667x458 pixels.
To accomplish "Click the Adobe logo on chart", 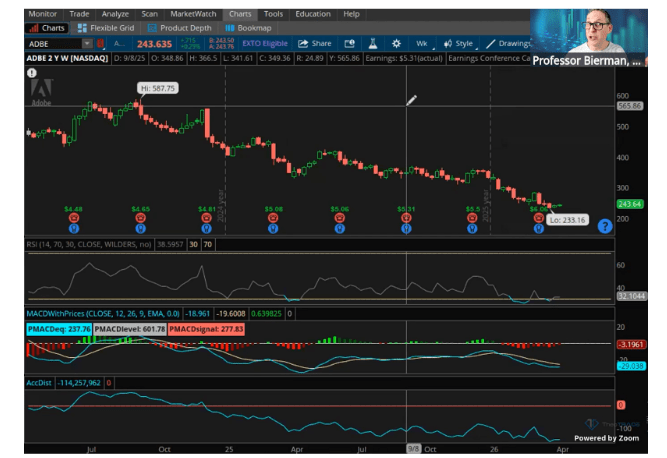I will click(x=42, y=92).
